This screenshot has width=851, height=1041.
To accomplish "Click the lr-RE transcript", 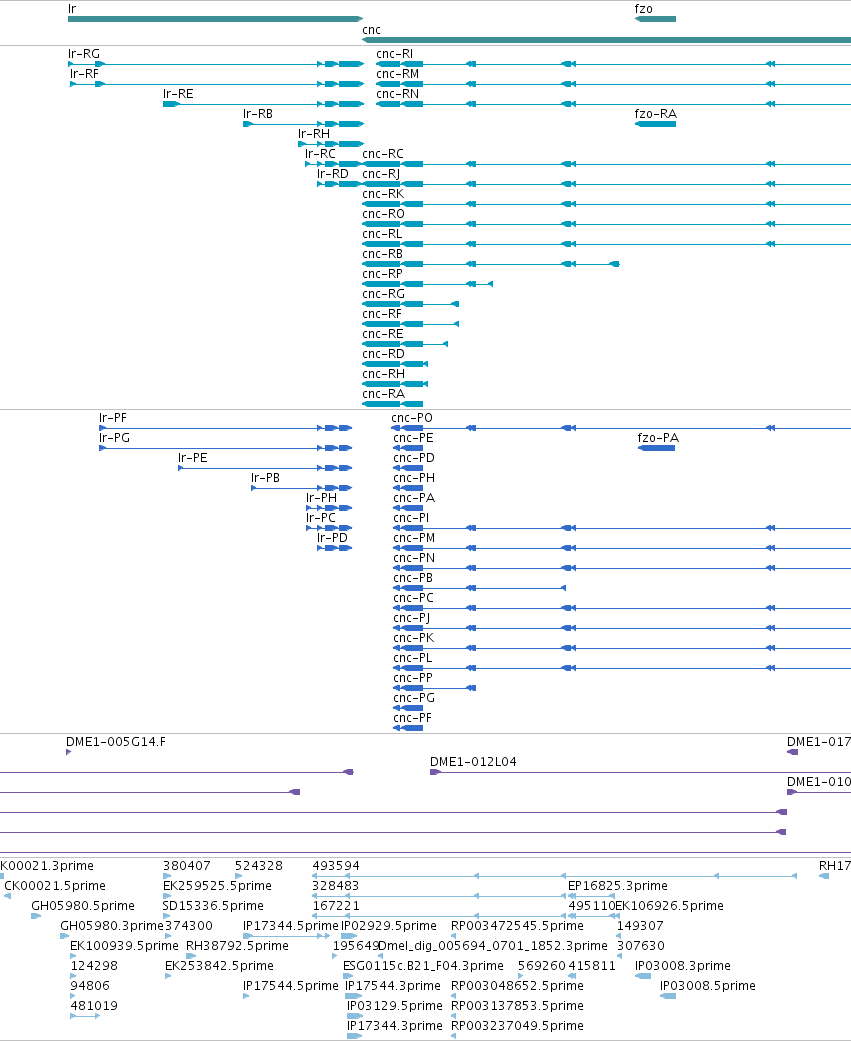I will [x=263, y=104].
